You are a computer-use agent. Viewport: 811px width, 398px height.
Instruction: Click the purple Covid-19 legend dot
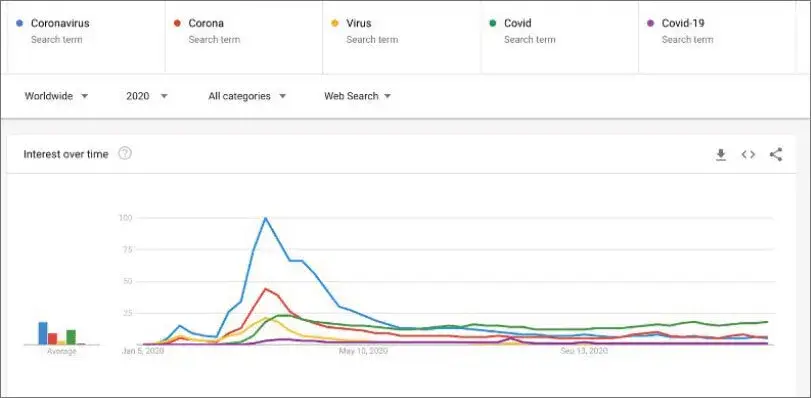point(651,23)
